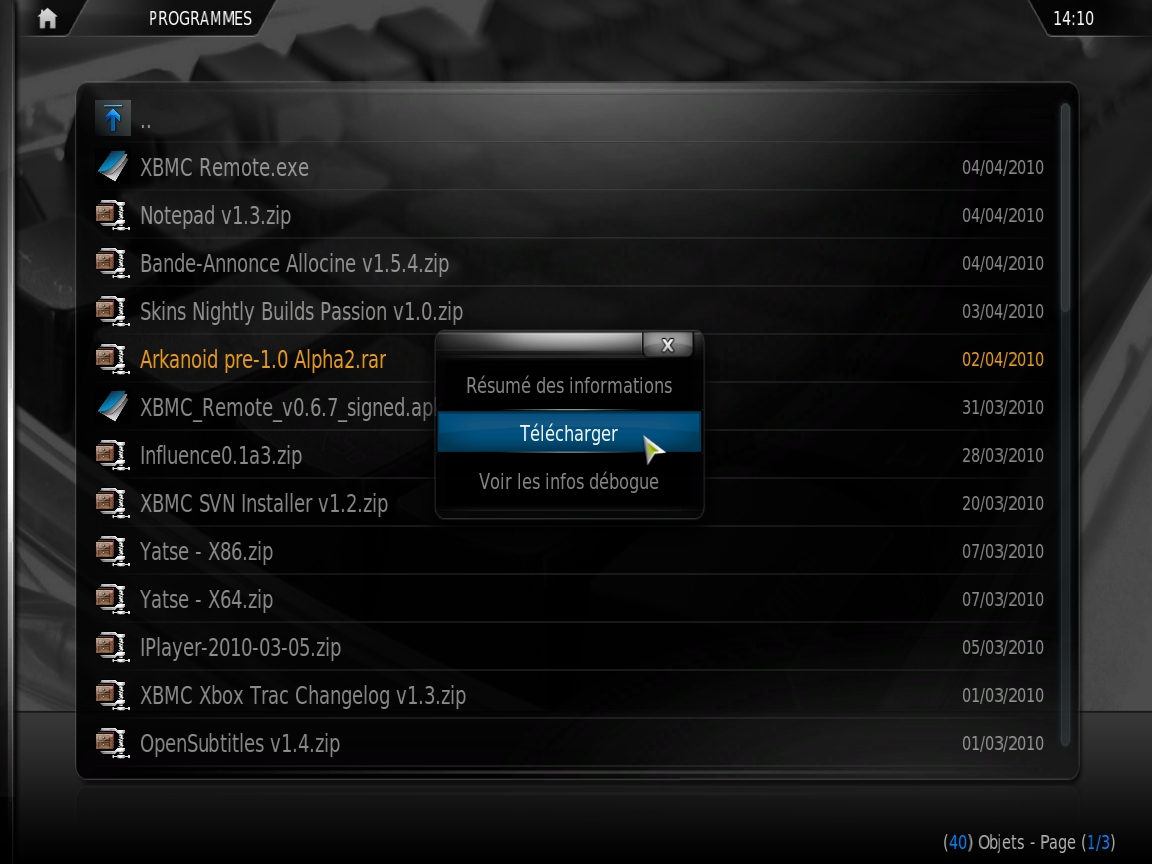Viewport: 1152px width, 864px height.
Task: Click the OpenSubtitles v1.4.zip archive icon
Action: [112, 743]
